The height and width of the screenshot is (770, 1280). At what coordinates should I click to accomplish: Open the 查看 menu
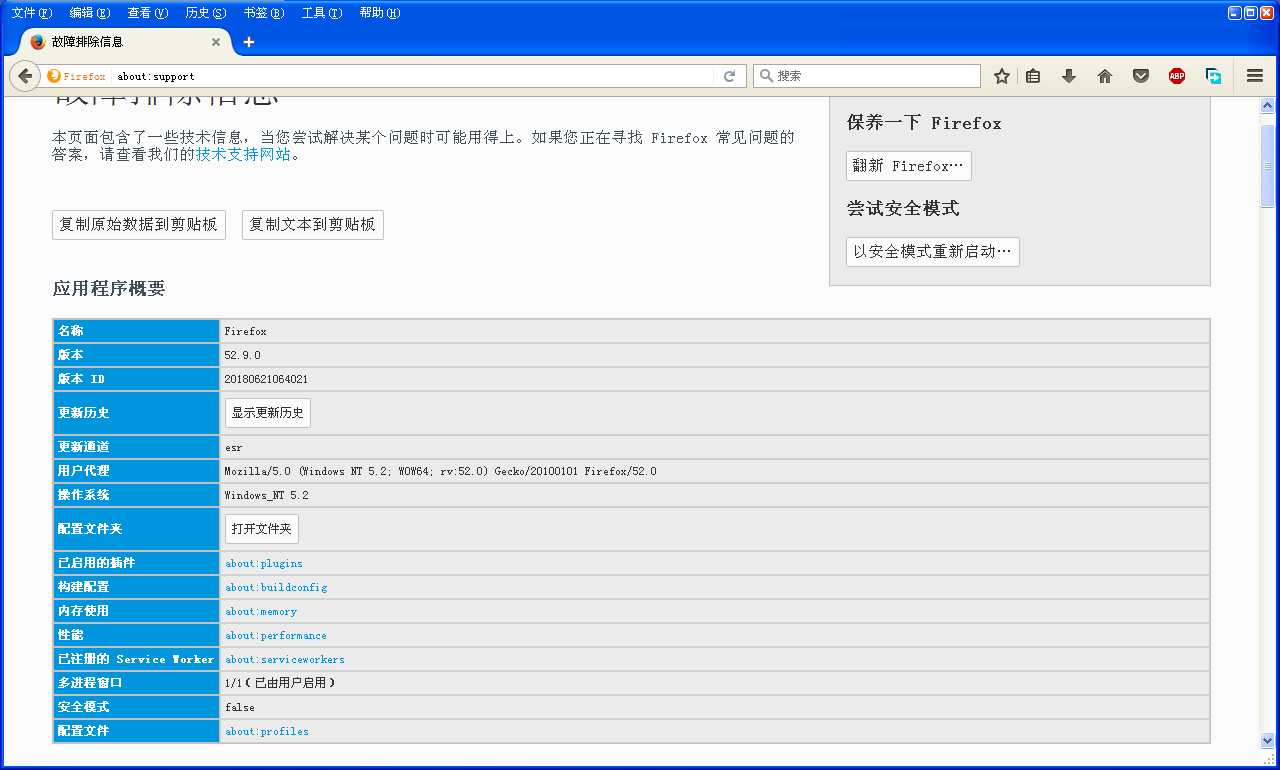[x=148, y=13]
